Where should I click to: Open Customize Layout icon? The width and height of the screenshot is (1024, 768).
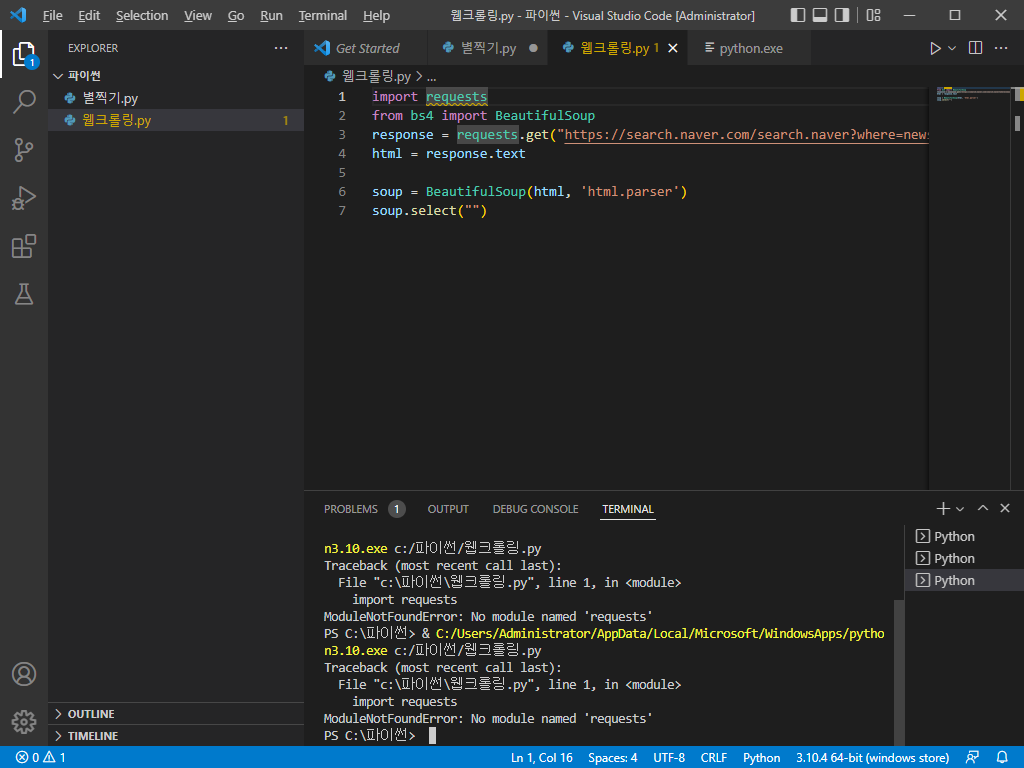pos(873,15)
